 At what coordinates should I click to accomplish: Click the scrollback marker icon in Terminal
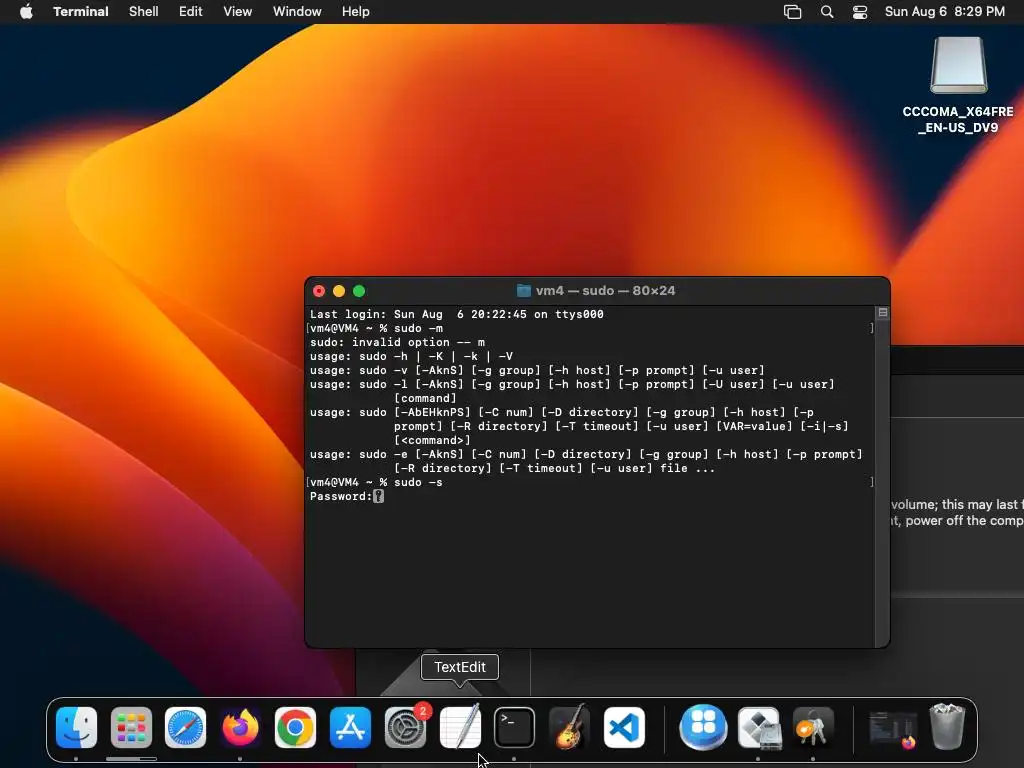pos(882,313)
